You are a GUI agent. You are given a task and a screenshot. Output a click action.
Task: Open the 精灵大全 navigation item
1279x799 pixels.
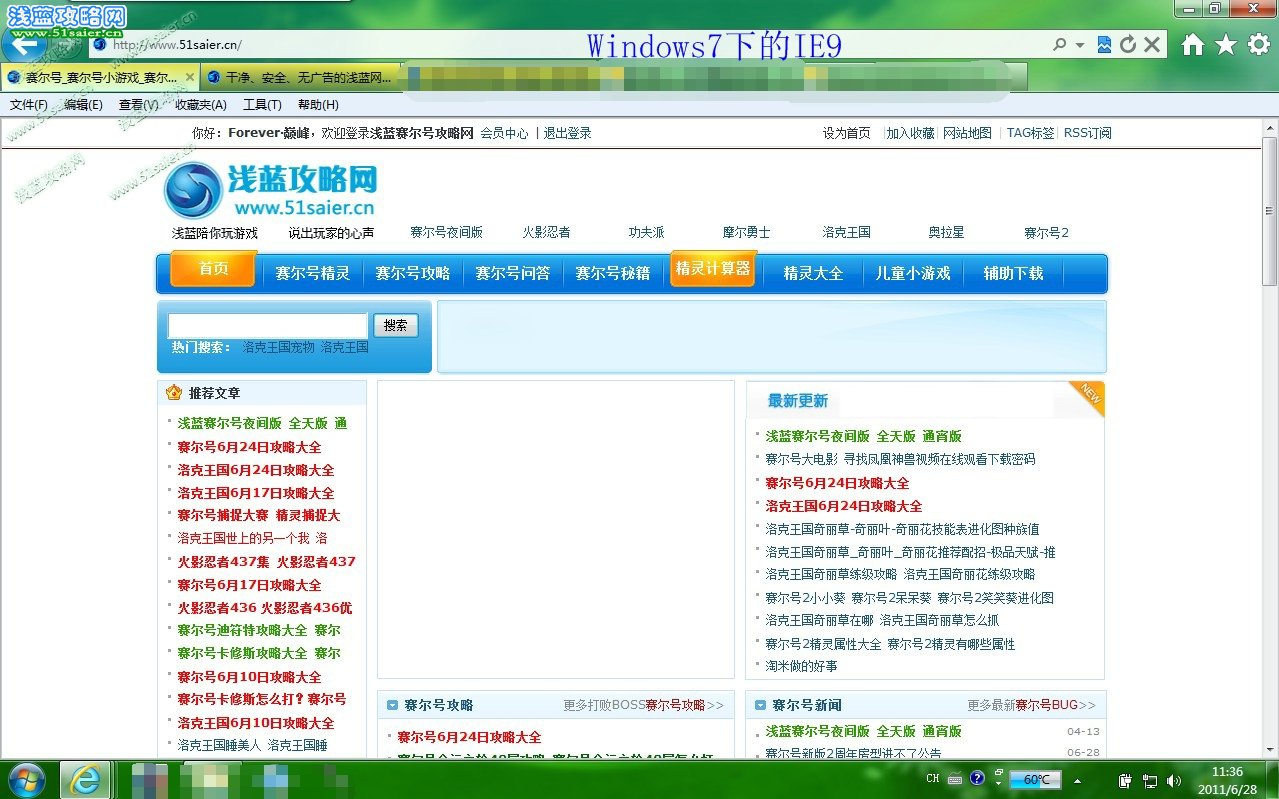[813, 273]
